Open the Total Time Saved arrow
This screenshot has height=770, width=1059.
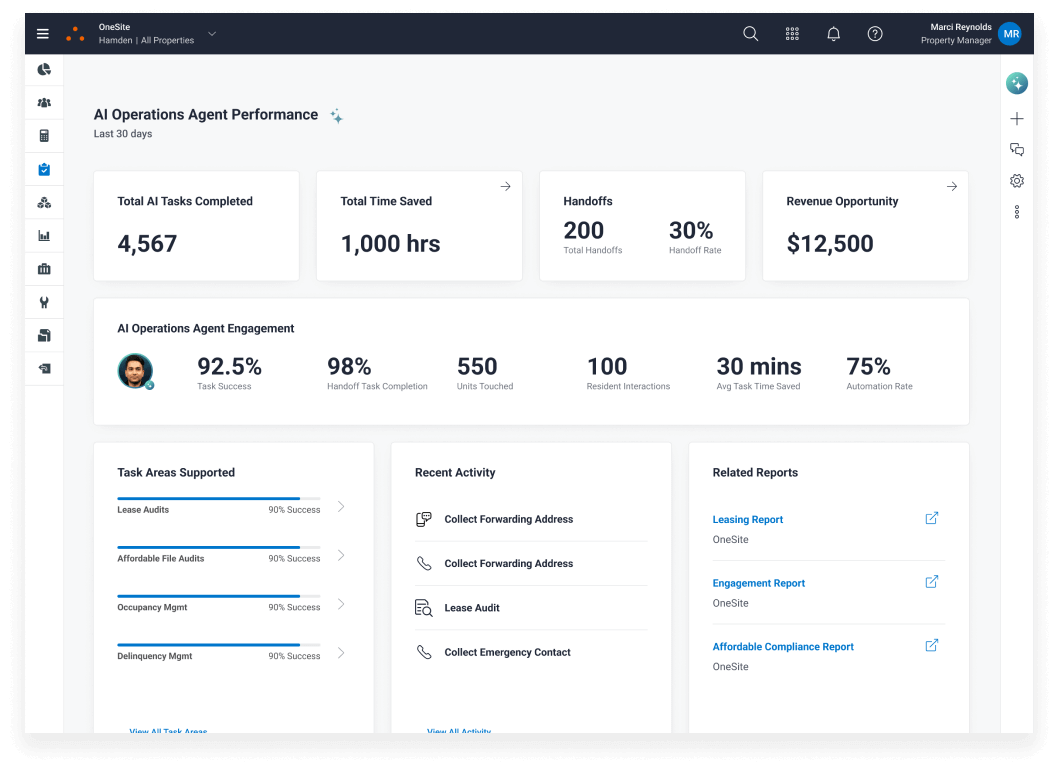point(505,186)
